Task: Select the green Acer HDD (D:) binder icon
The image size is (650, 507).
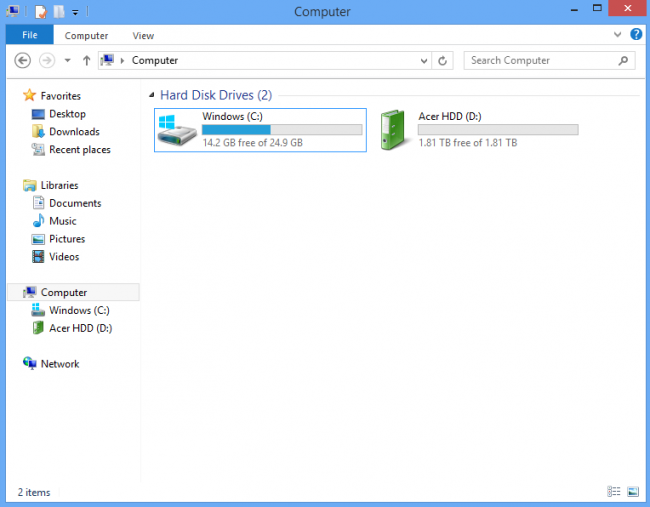Action: [x=393, y=130]
